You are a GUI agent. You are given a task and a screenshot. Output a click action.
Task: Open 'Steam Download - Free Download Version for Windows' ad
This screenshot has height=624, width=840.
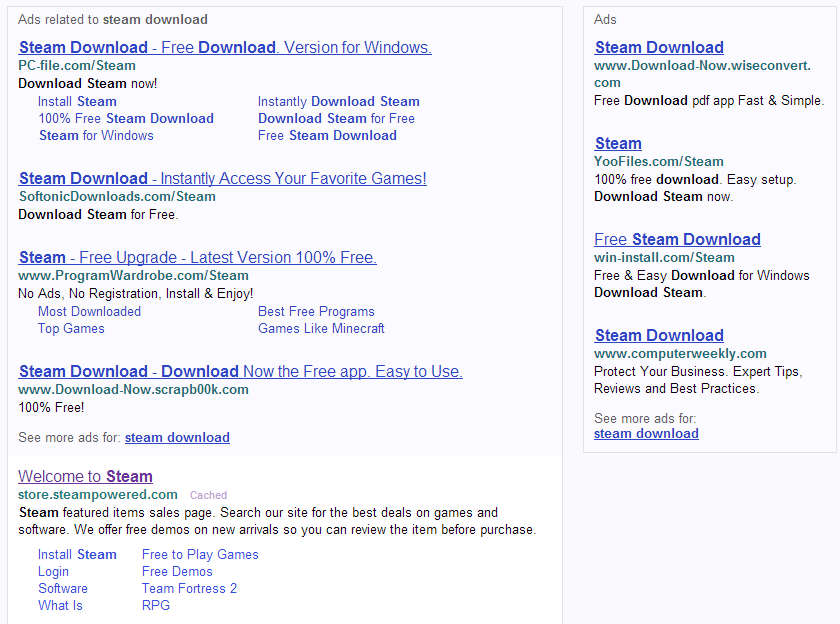(x=225, y=47)
